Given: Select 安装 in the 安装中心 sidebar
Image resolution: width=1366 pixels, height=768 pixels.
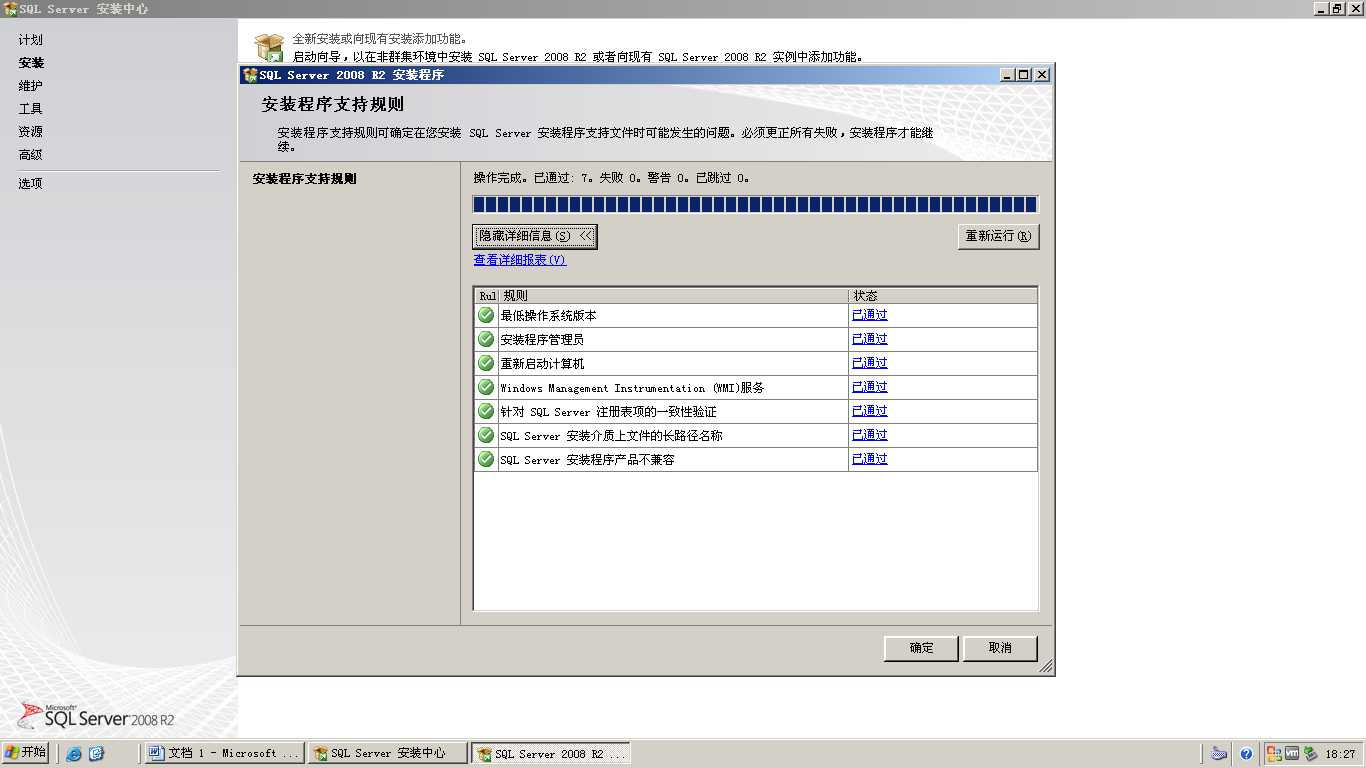Looking at the screenshot, I should point(31,63).
